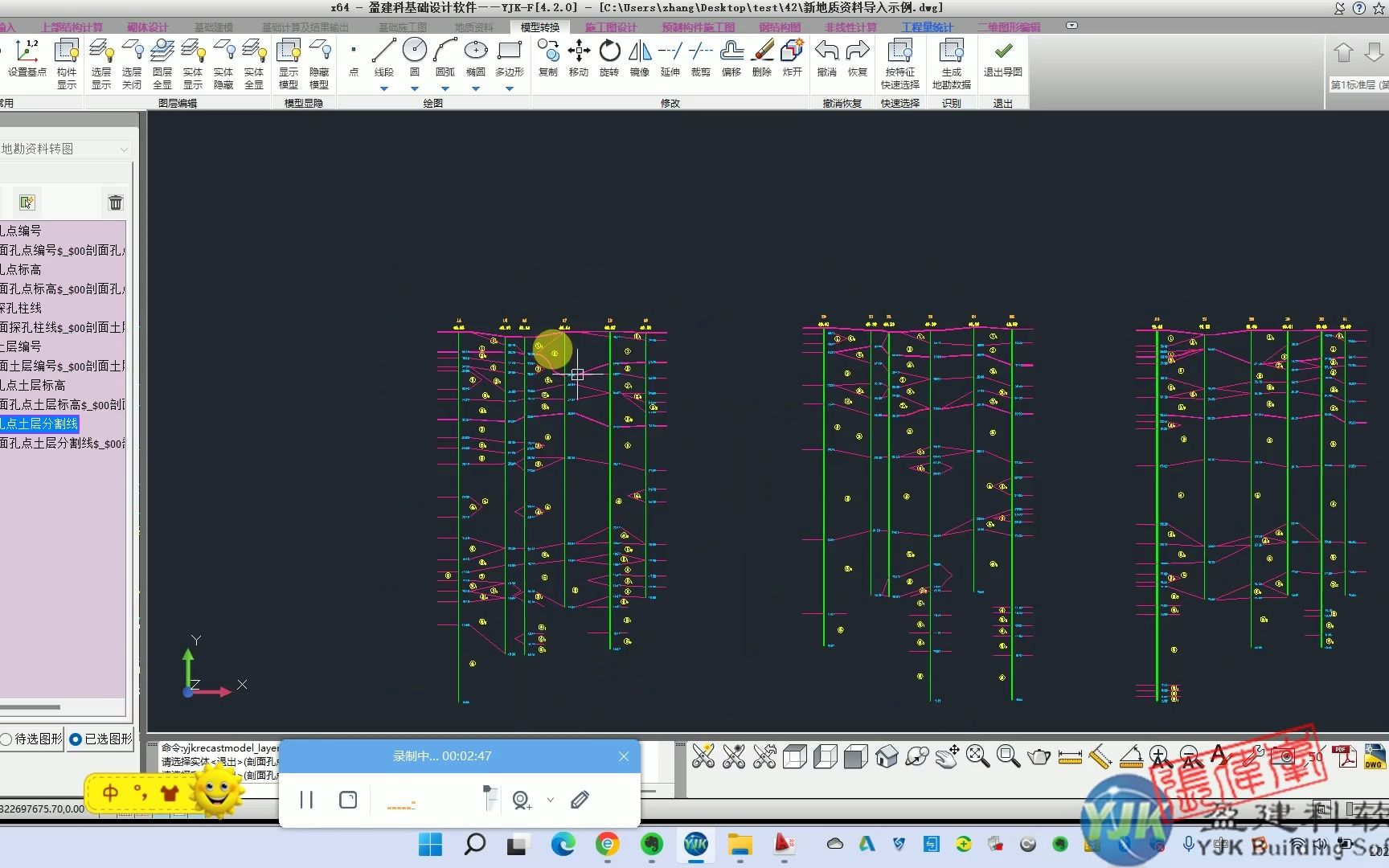Click the 镜像 (mirror) modify tool
Screen dimensions: 1389x868
click(640, 59)
